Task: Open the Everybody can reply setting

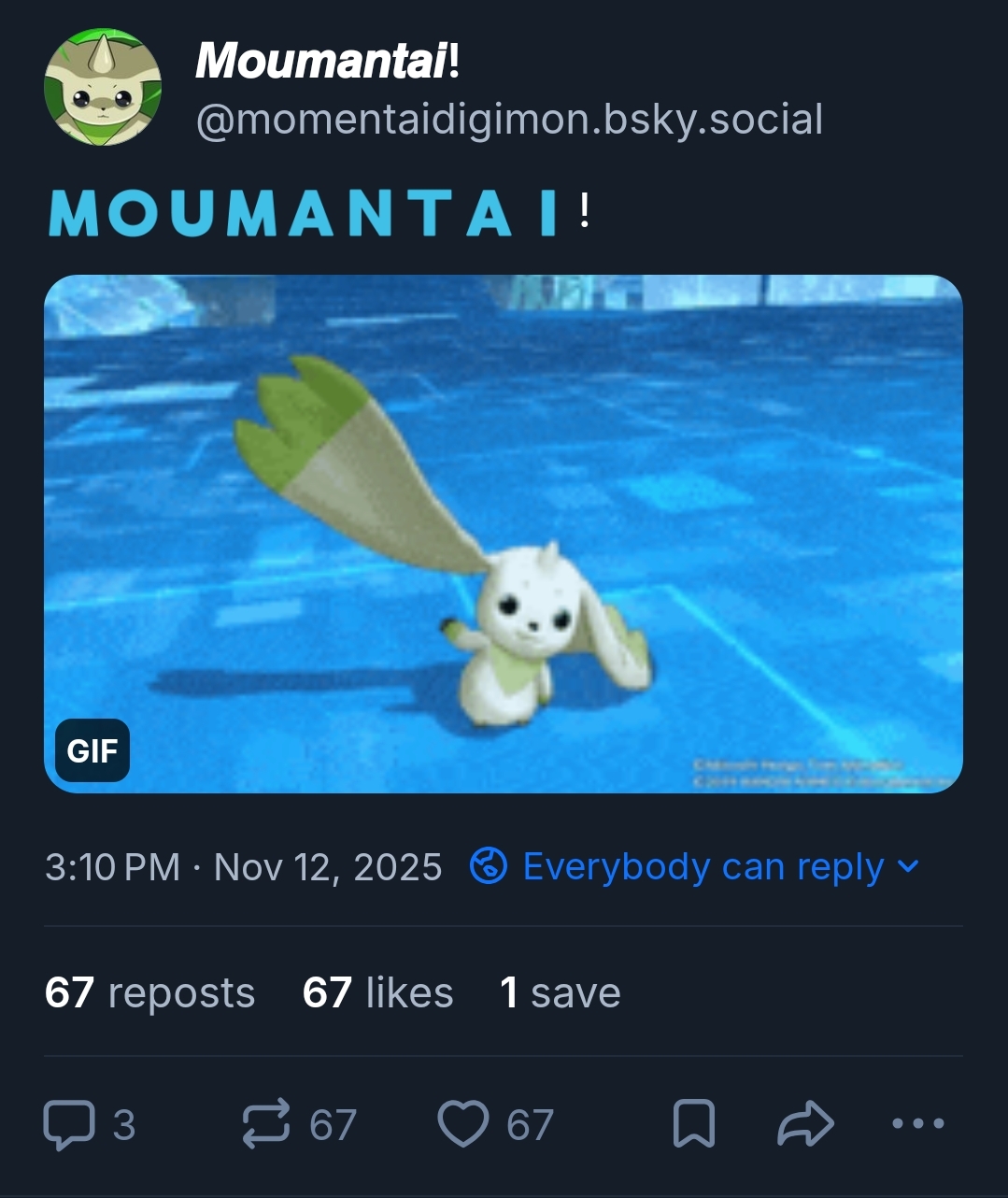Action: click(703, 866)
